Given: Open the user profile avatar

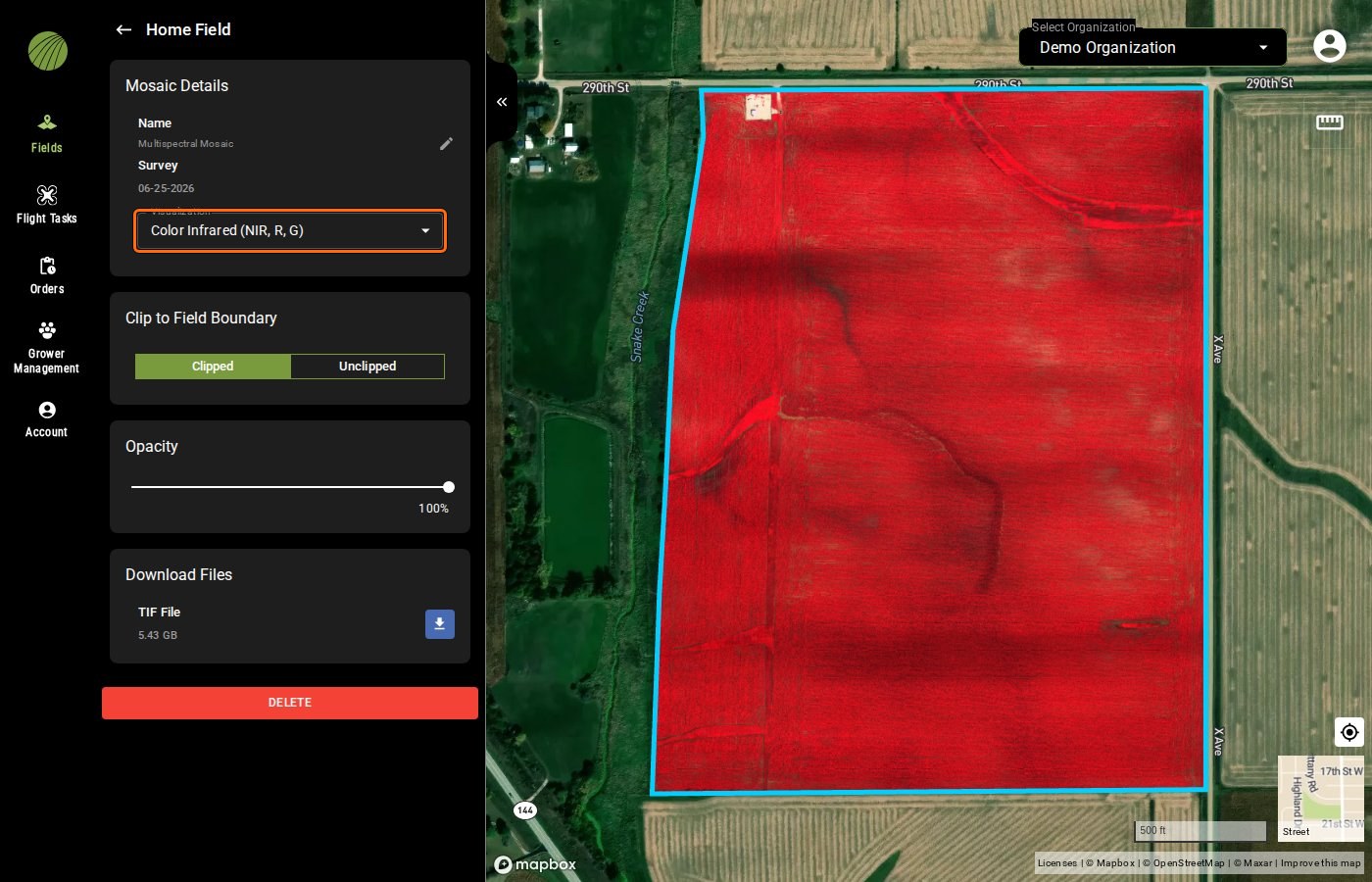Looking at the screenshot, I should point(1329,45).
